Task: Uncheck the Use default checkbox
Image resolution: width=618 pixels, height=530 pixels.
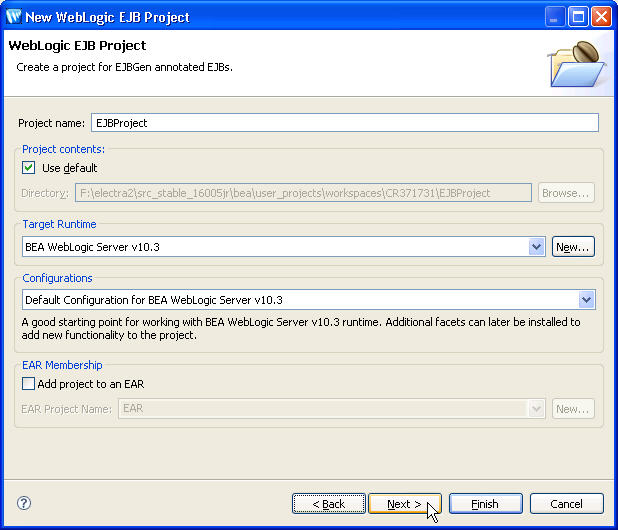Action: click(28, 168)
